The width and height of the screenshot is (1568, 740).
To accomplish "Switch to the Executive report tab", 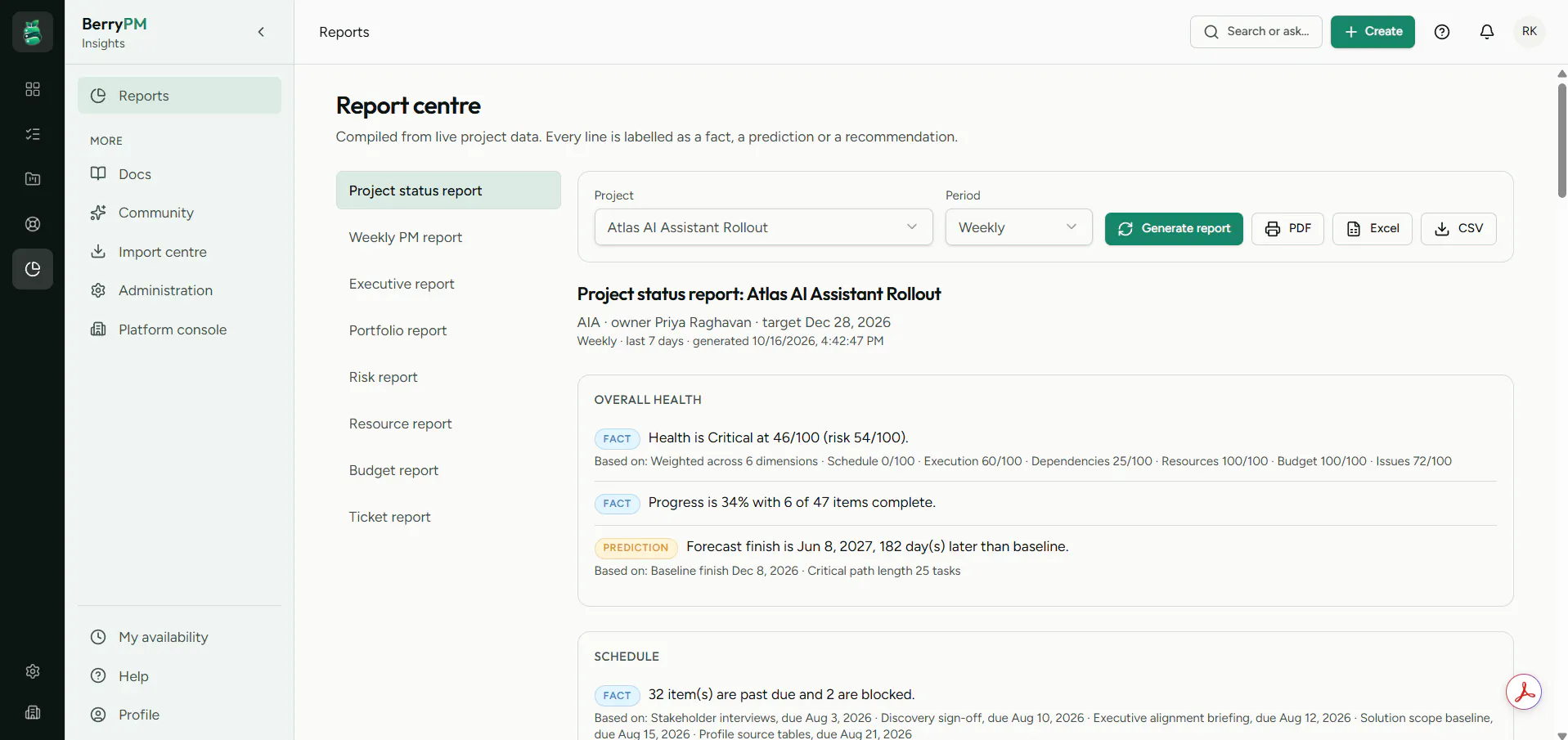I will click(448, 284).
